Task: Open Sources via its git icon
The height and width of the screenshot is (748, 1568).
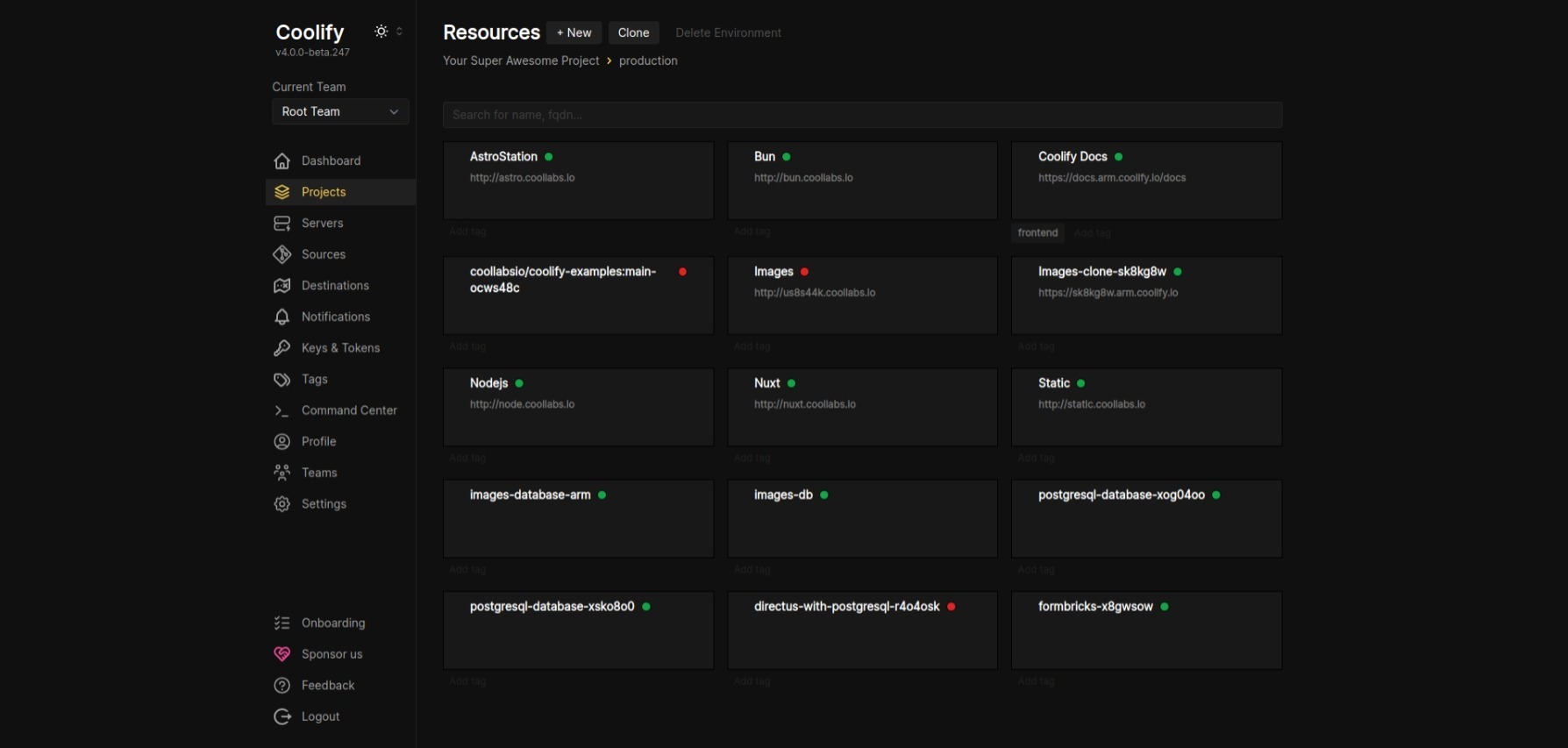Action: pos(282,254)
